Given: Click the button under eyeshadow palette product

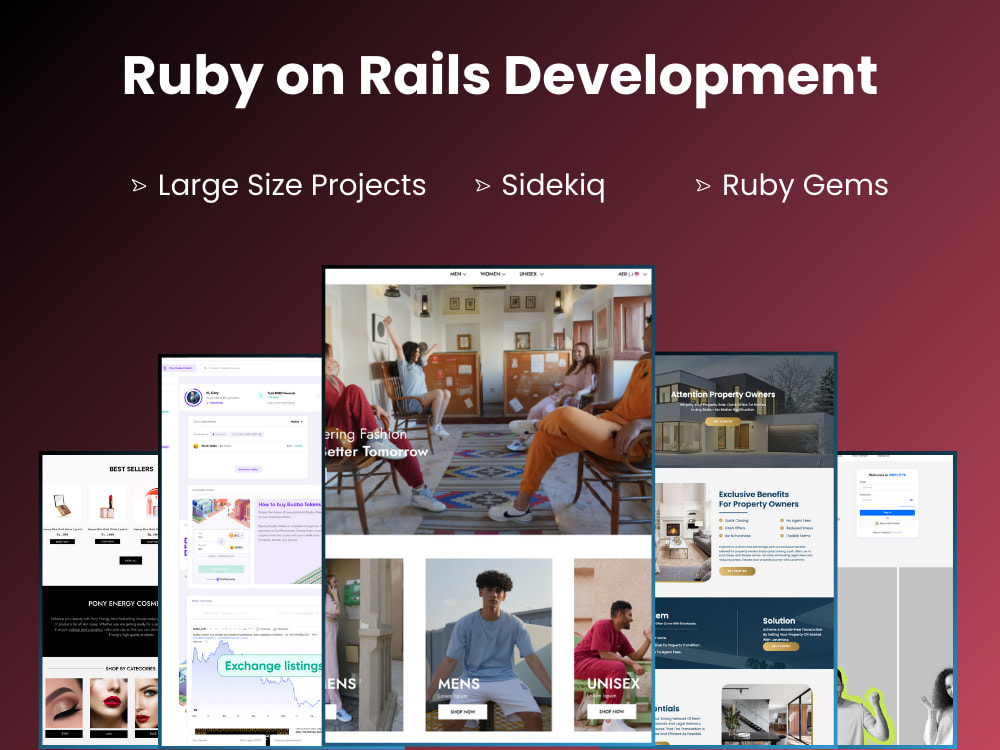Looking at the screenshot, I should 62,541.
